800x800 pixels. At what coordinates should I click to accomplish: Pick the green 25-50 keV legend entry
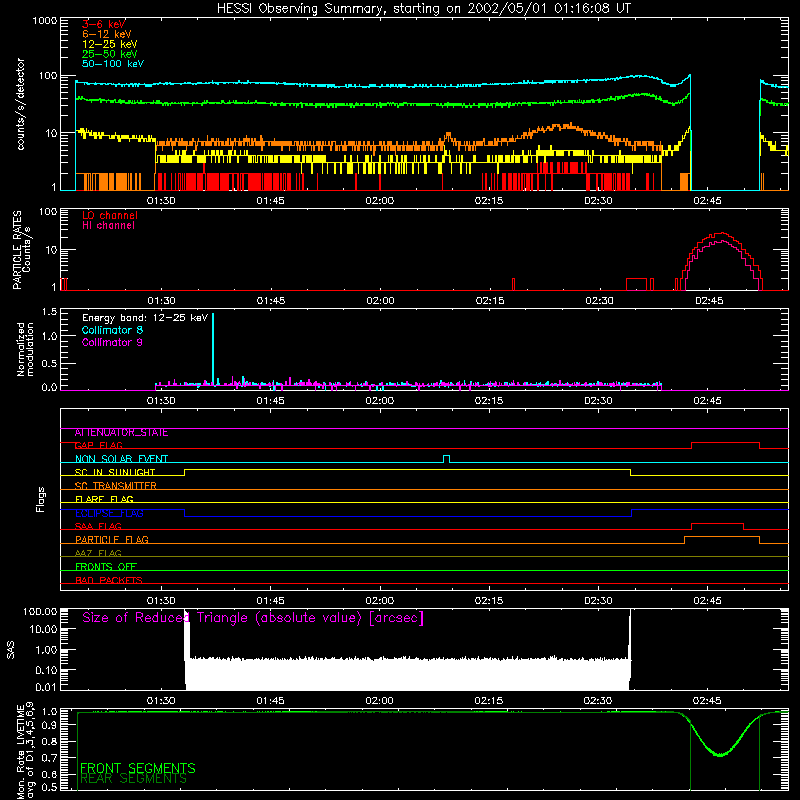(x=110, y=54)
